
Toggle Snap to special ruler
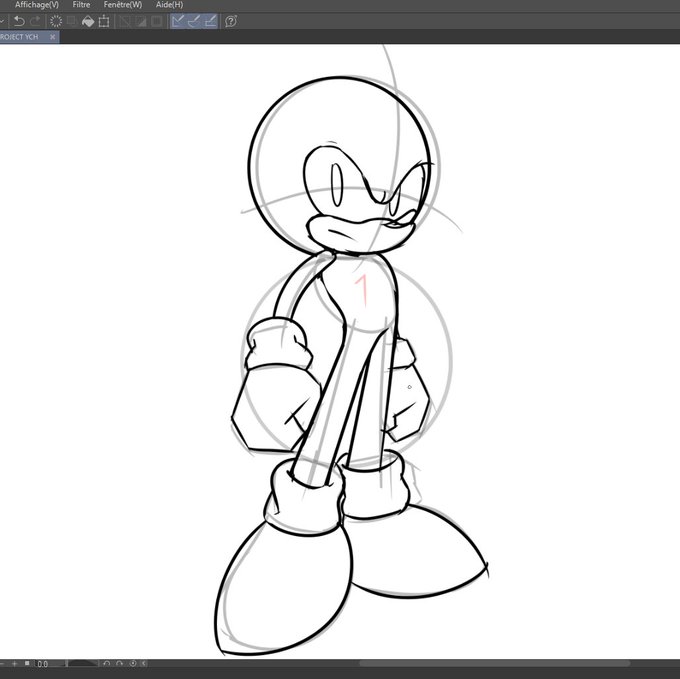194,21
